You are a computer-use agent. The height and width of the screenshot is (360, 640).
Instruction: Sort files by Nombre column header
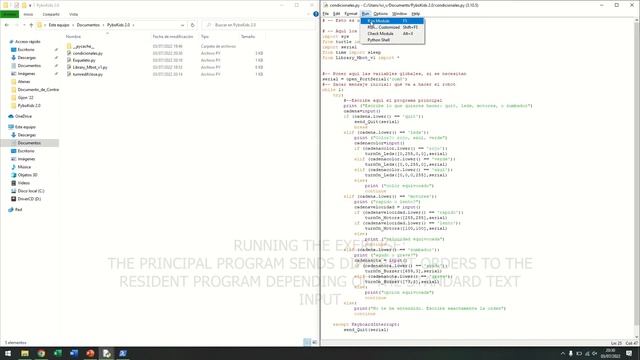(73, 37)
